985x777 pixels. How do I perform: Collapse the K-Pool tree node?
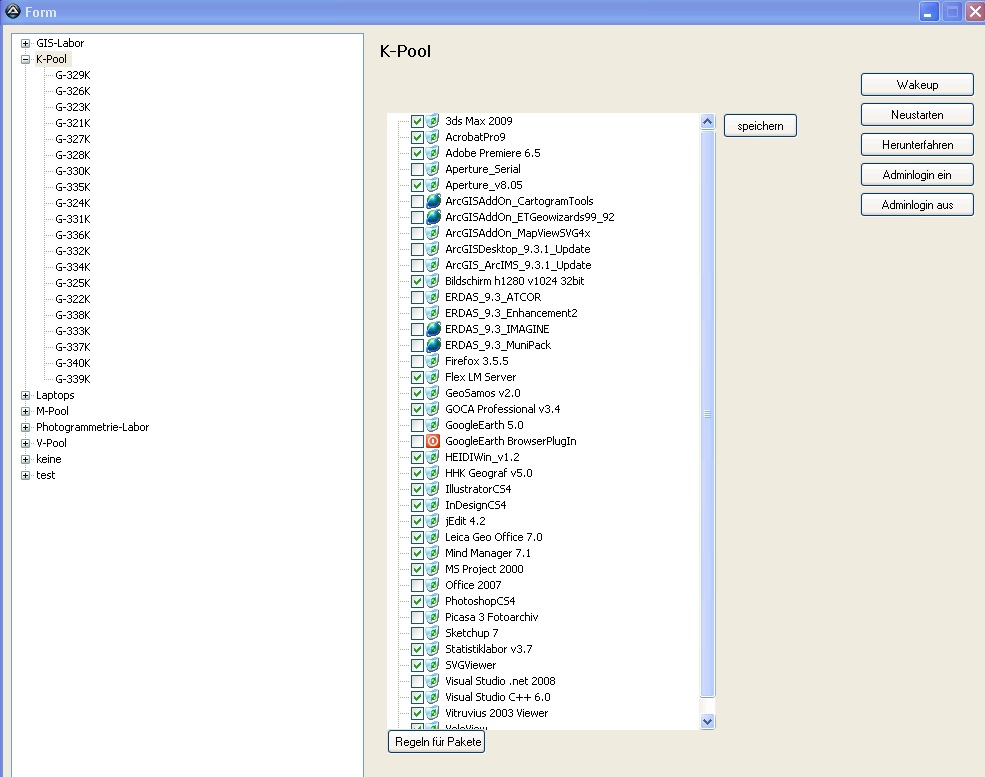25,59
